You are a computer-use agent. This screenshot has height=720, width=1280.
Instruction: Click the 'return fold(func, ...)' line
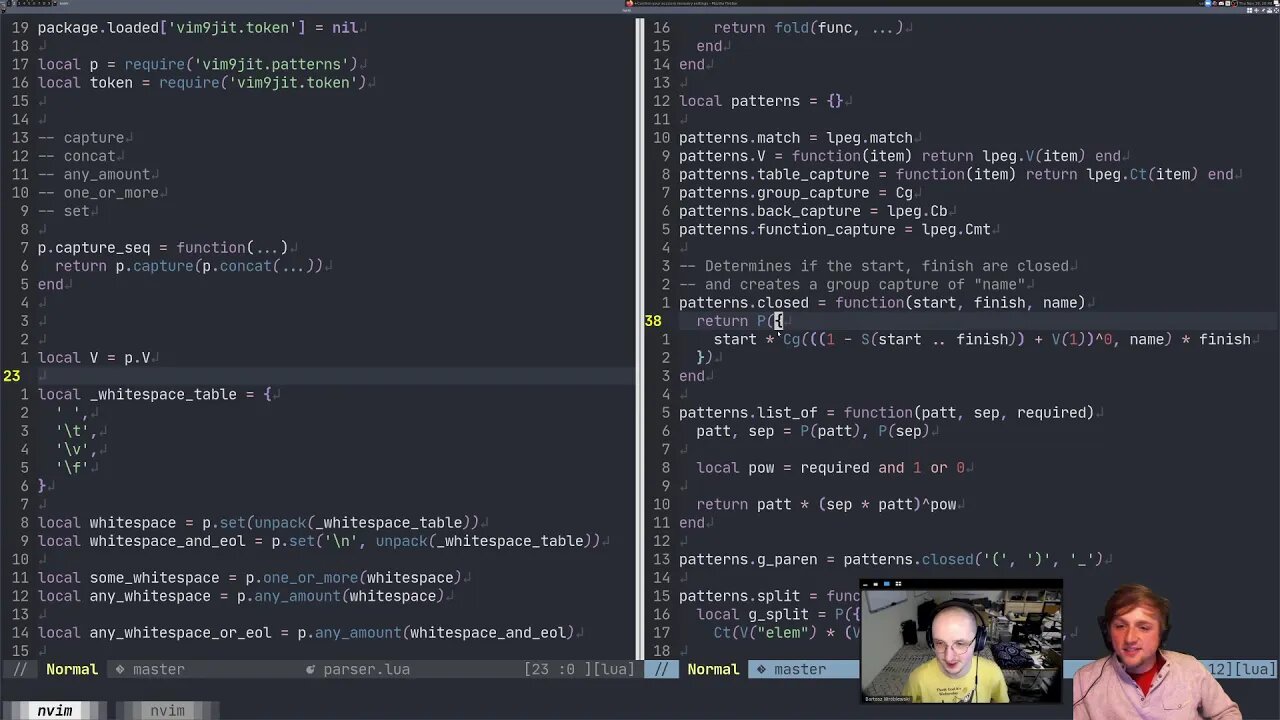point(809,28)
